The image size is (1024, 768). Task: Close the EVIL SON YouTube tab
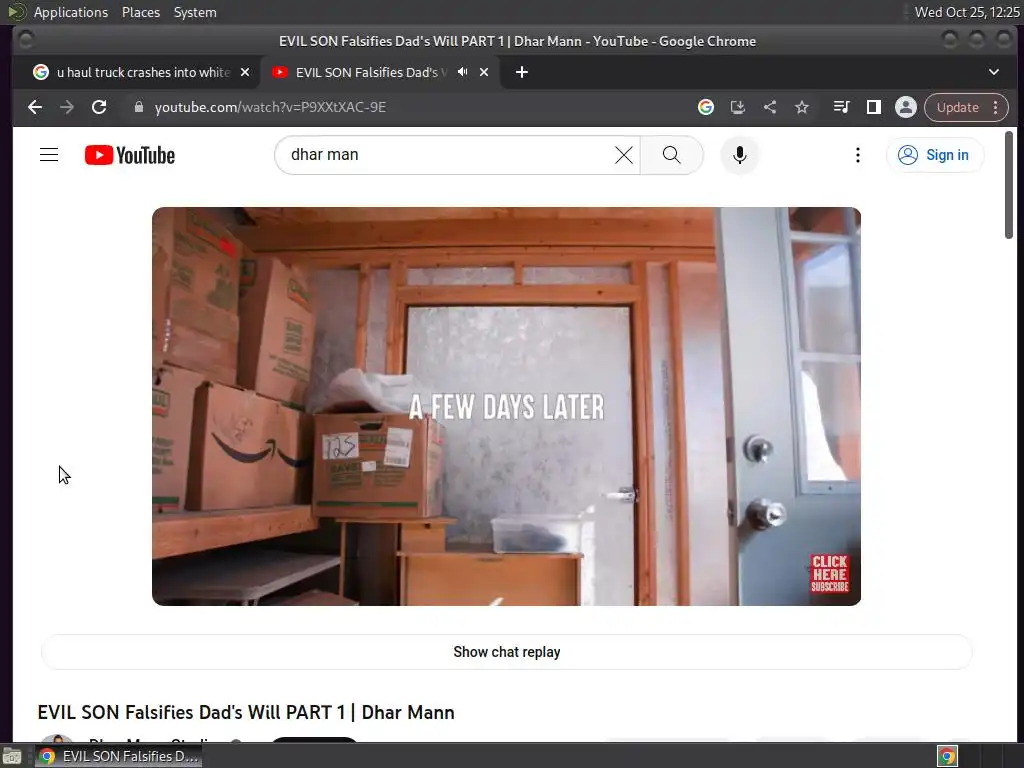[x=484, y=72]
